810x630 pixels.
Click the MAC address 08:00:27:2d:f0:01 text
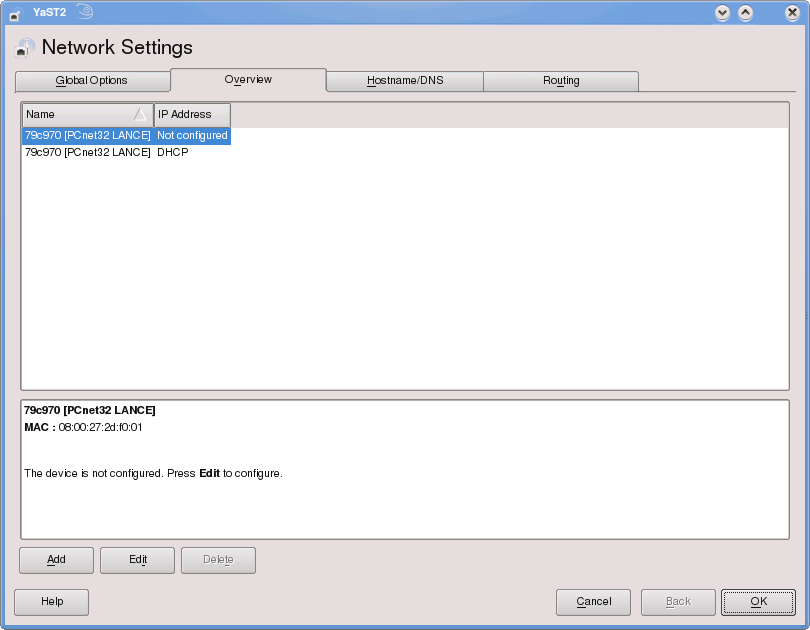[100, 428]
